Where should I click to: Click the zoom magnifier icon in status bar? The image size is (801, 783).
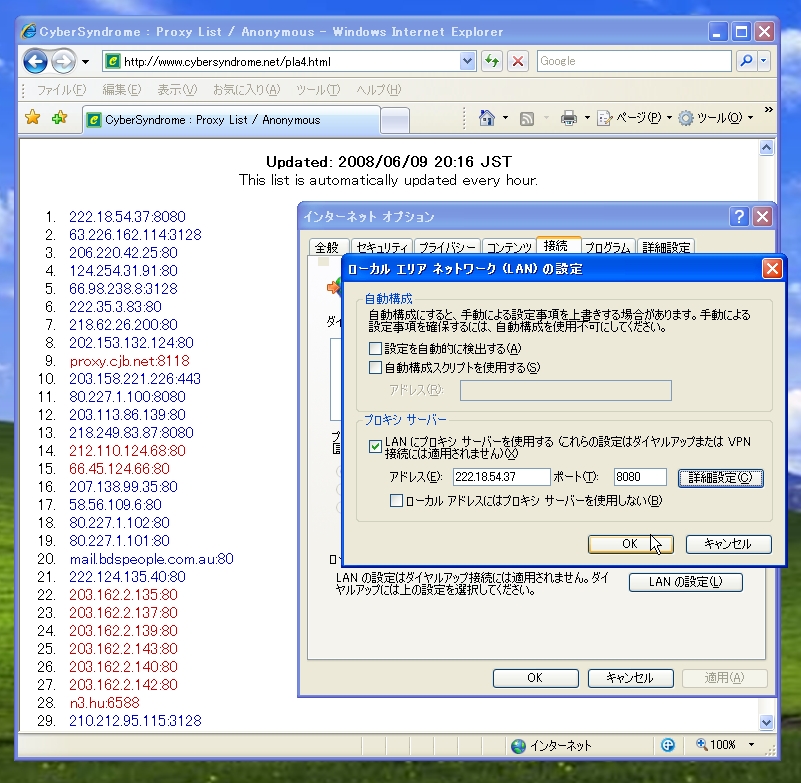click(x=702, y=744)
